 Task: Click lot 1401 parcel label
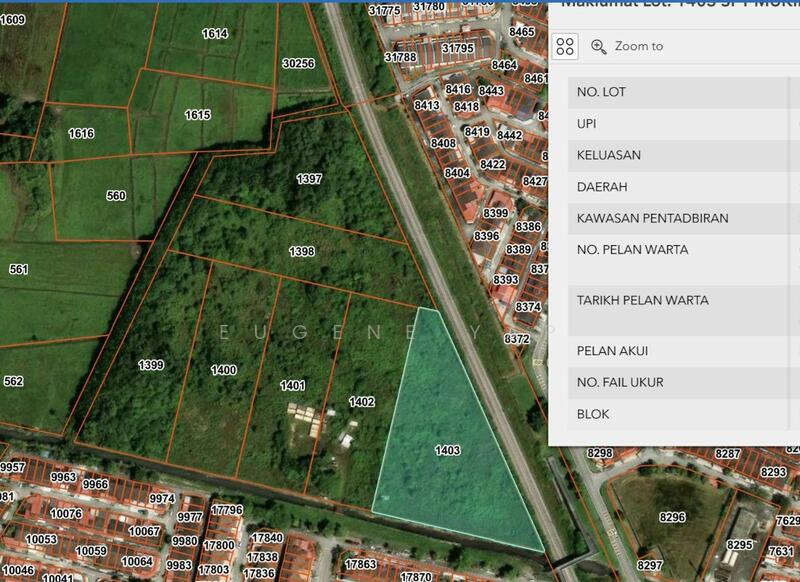pyautogui.click(x=293, y=385)
